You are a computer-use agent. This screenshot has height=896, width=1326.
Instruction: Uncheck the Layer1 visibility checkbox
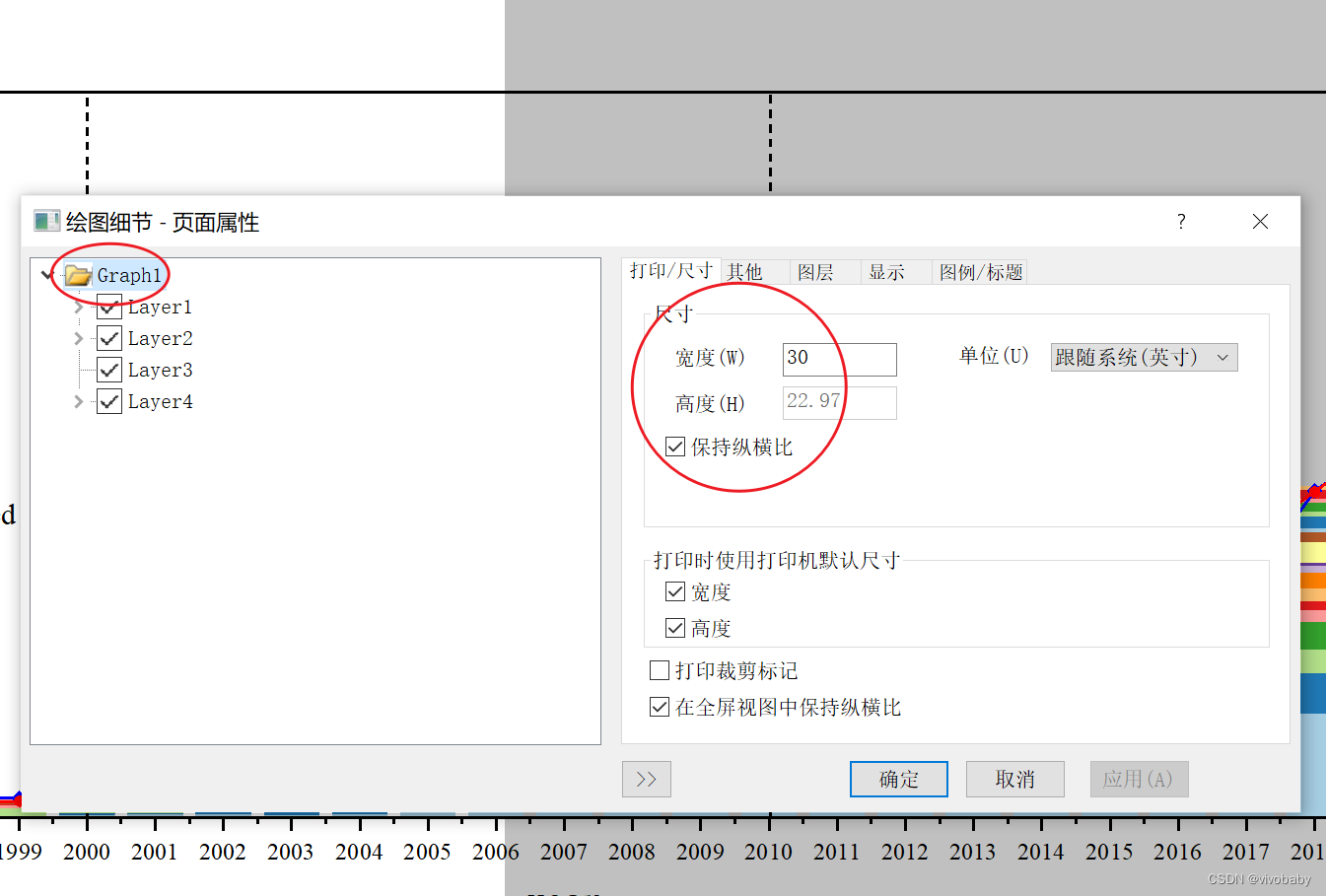click(108, 307)
